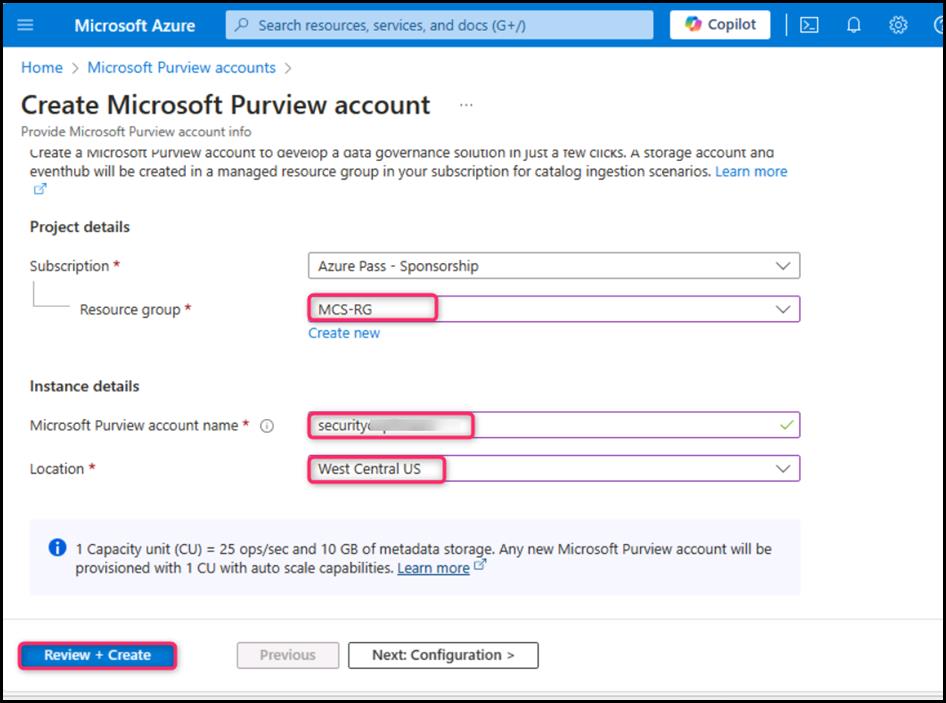Expand the Subscription dropdown
Image resolution: width=946 pixels, height=703 pixels.
point(781,266)
